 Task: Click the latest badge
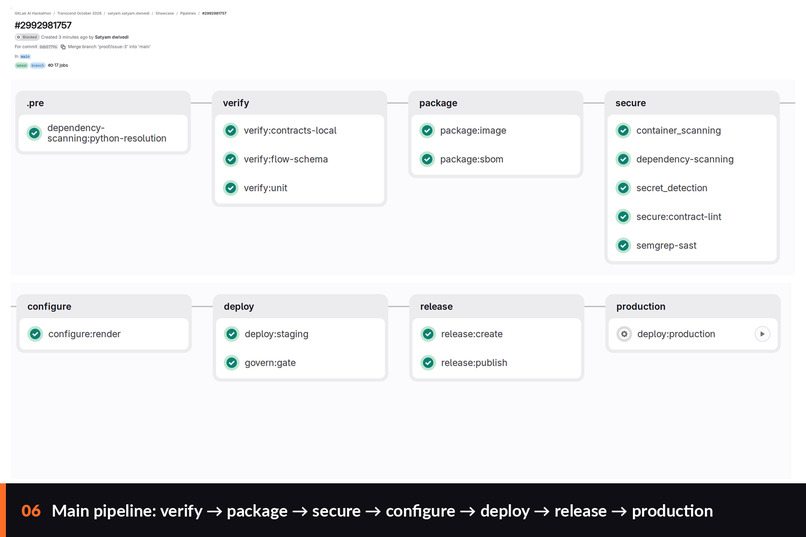pyautogui.click(x=21, y=65)
